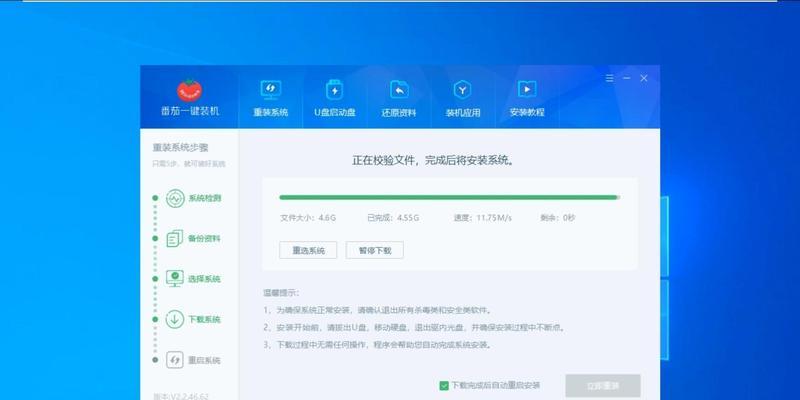Open the hamburger menu icon
The image size is (800, 400).
click(610, 79)
